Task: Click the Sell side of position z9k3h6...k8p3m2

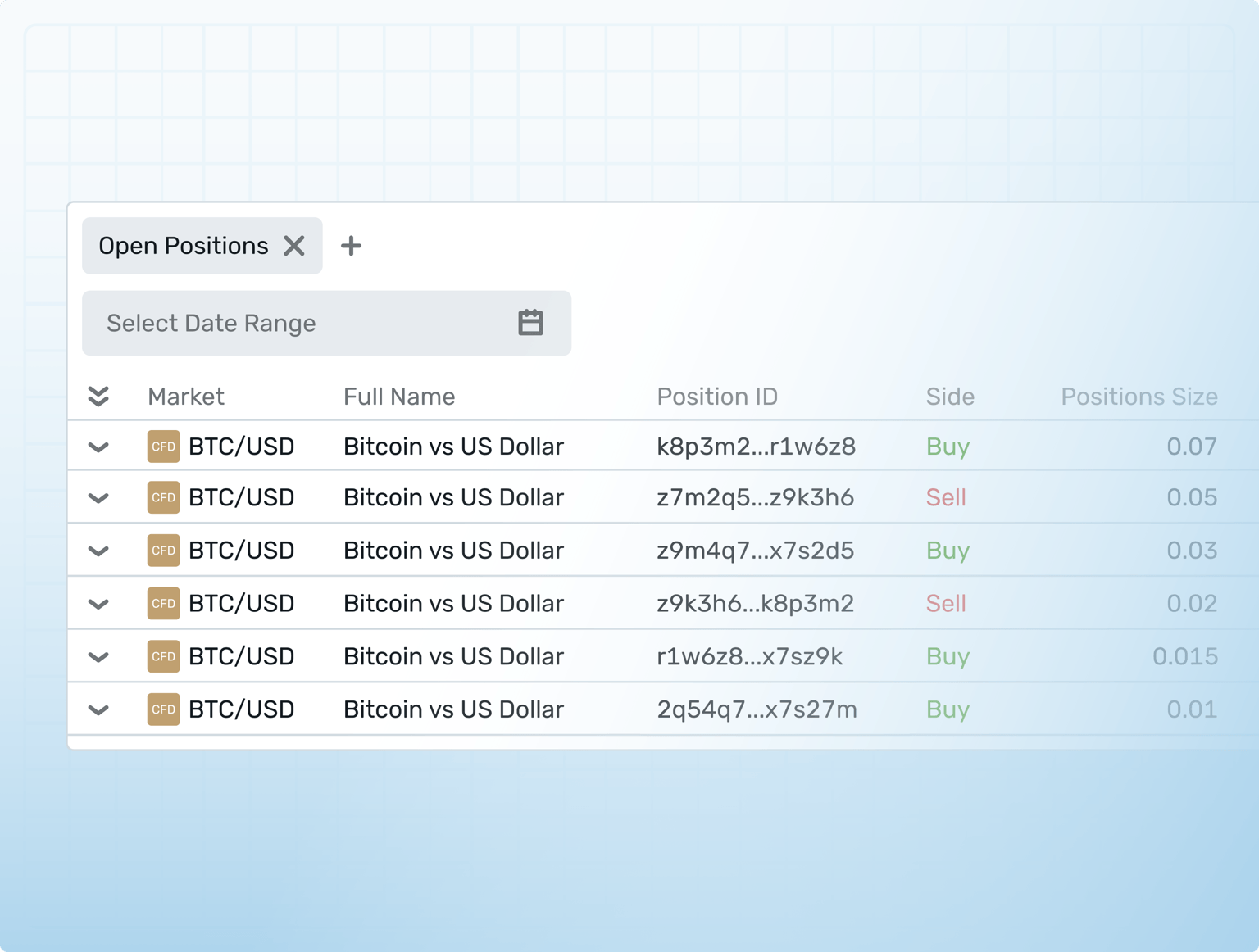Action: point(946,604)
